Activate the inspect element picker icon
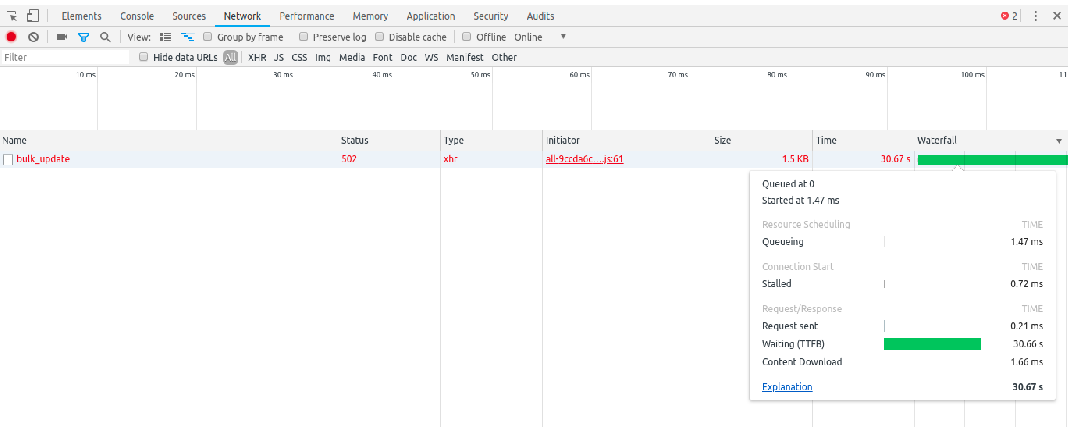The width and height of the screenshot is (1068, 427). pyautogui.click(x=11, y=16)
